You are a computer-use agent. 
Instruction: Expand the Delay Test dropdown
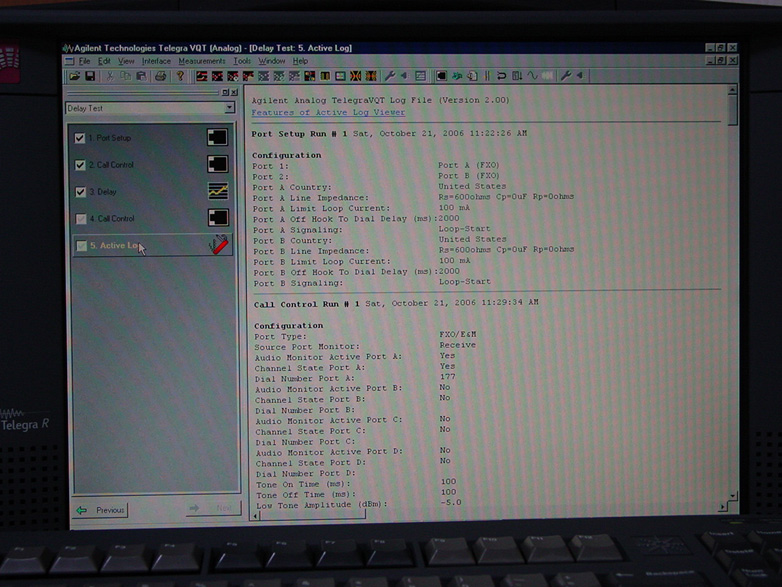(229, 108)
